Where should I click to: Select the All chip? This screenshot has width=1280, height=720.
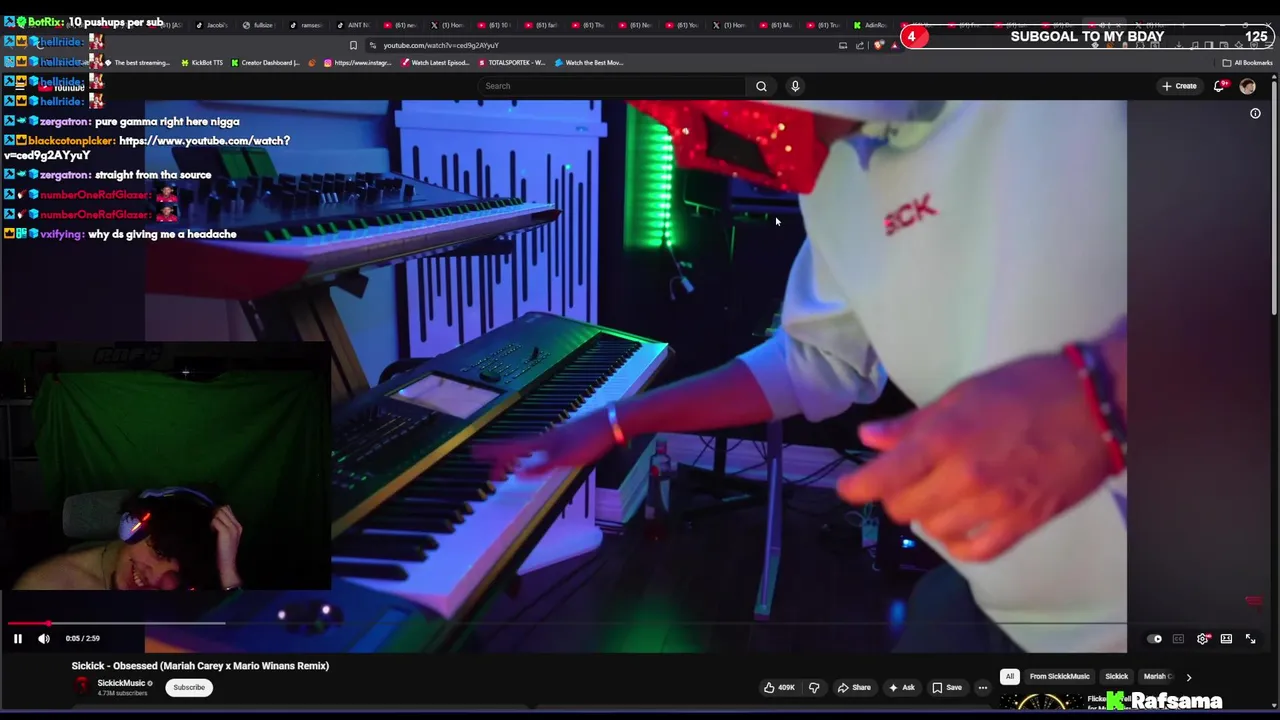[x=1010, y=677]
